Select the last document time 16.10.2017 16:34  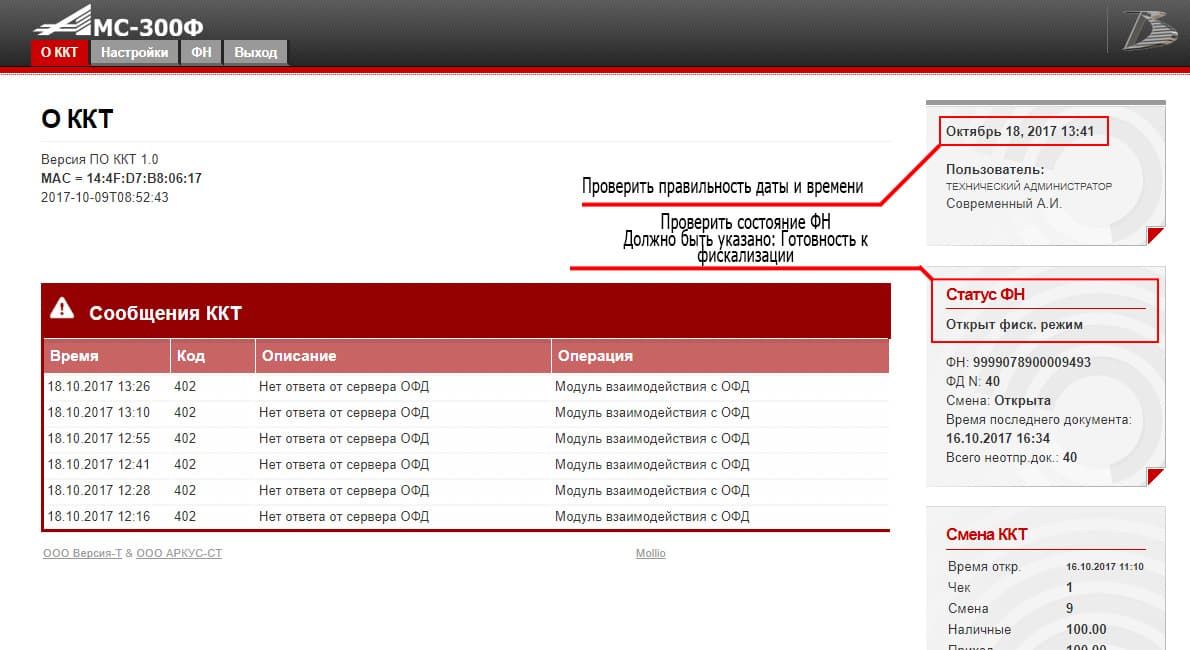(x=998, y=438)
